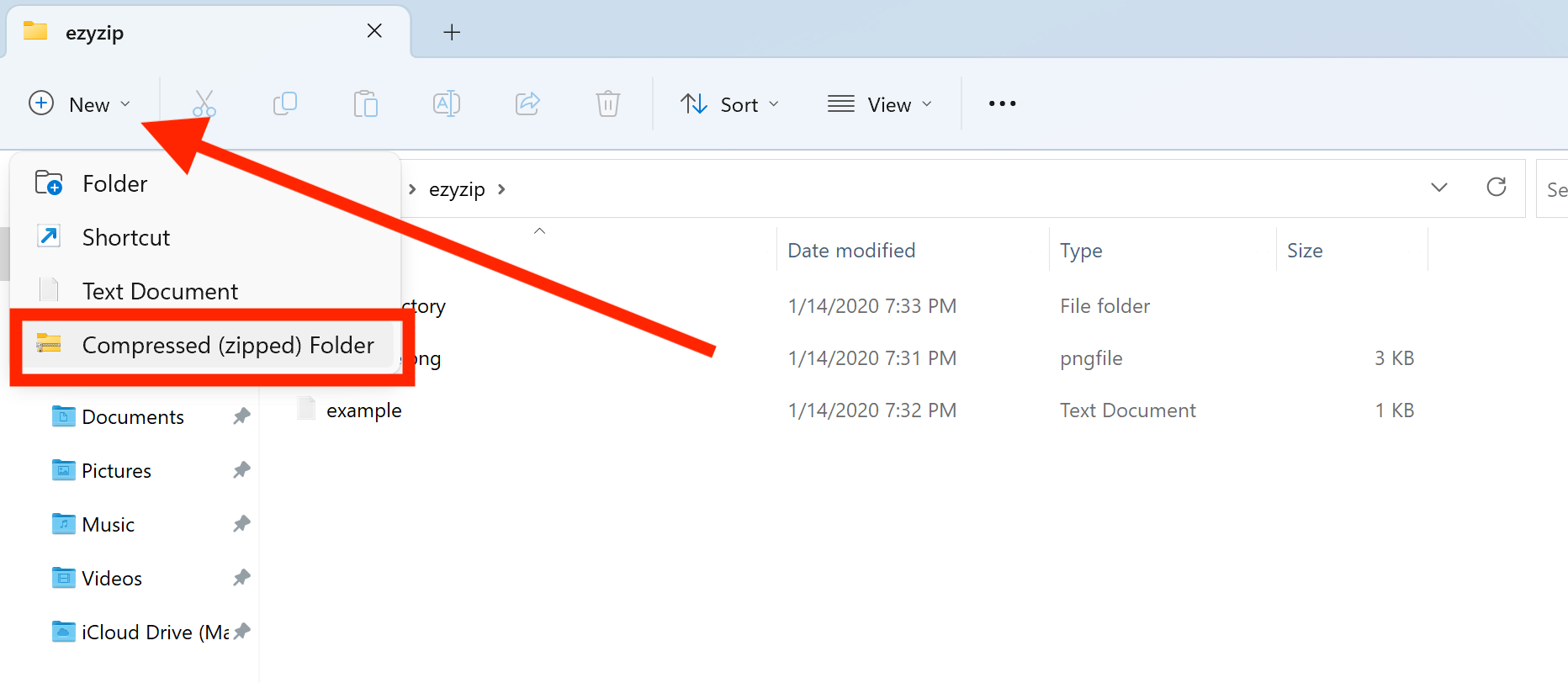Expand the chevron before ezyzip breadcrumb
The width and height of the screenshot is (1568, 683).
tap(412, 189)
